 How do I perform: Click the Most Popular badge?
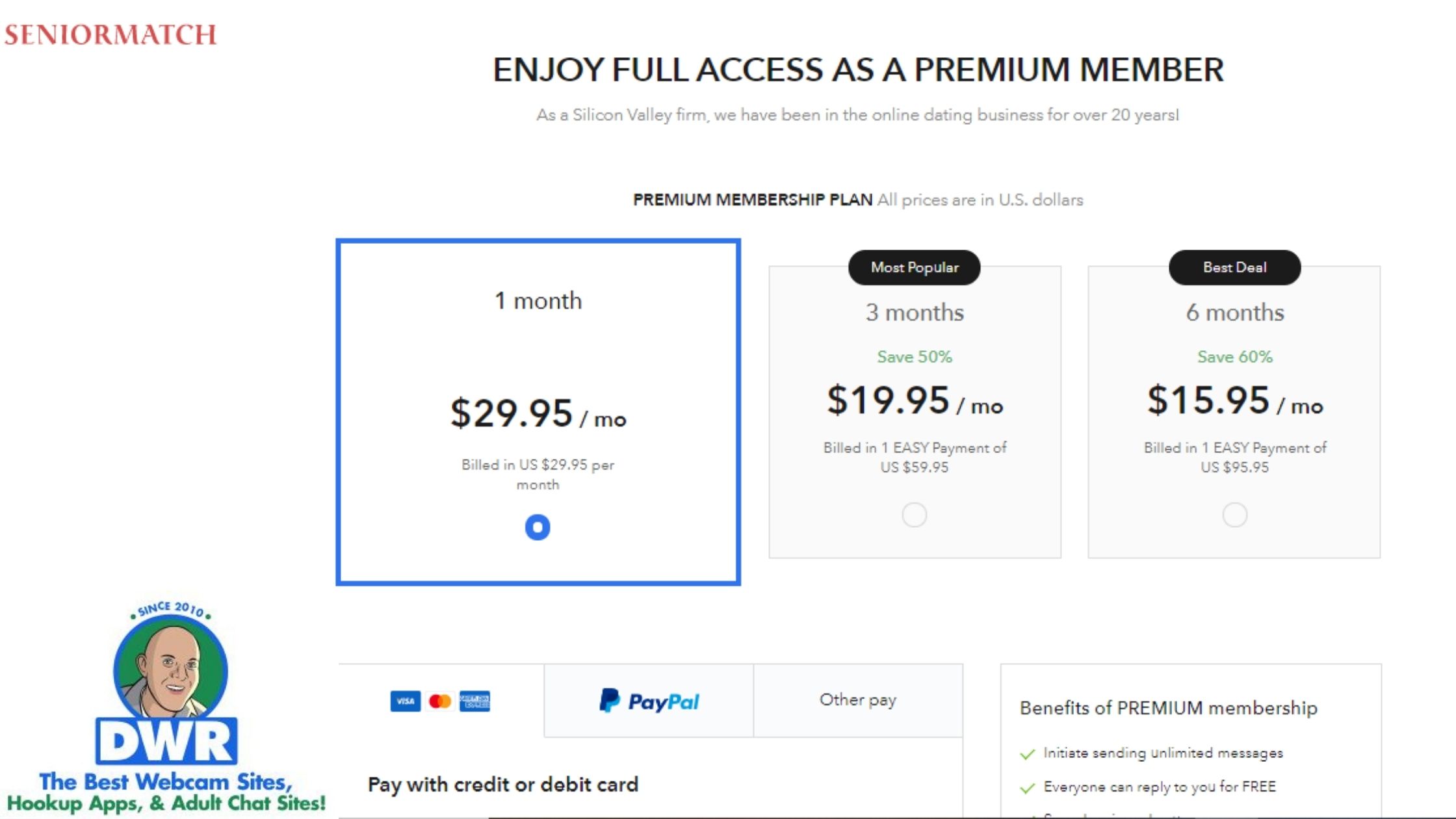(x=915, y=267)
